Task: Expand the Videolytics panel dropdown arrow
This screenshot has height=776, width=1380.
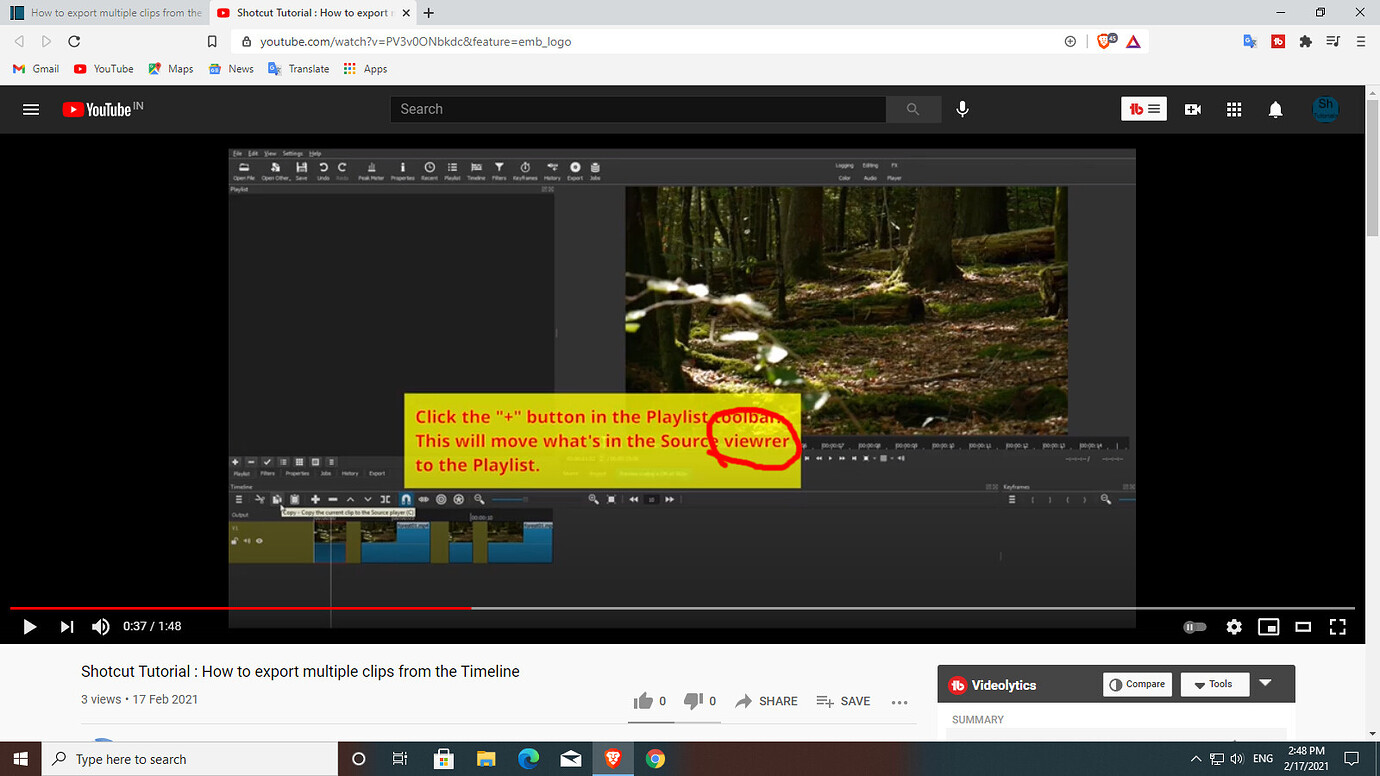Action: point(1266,684)
